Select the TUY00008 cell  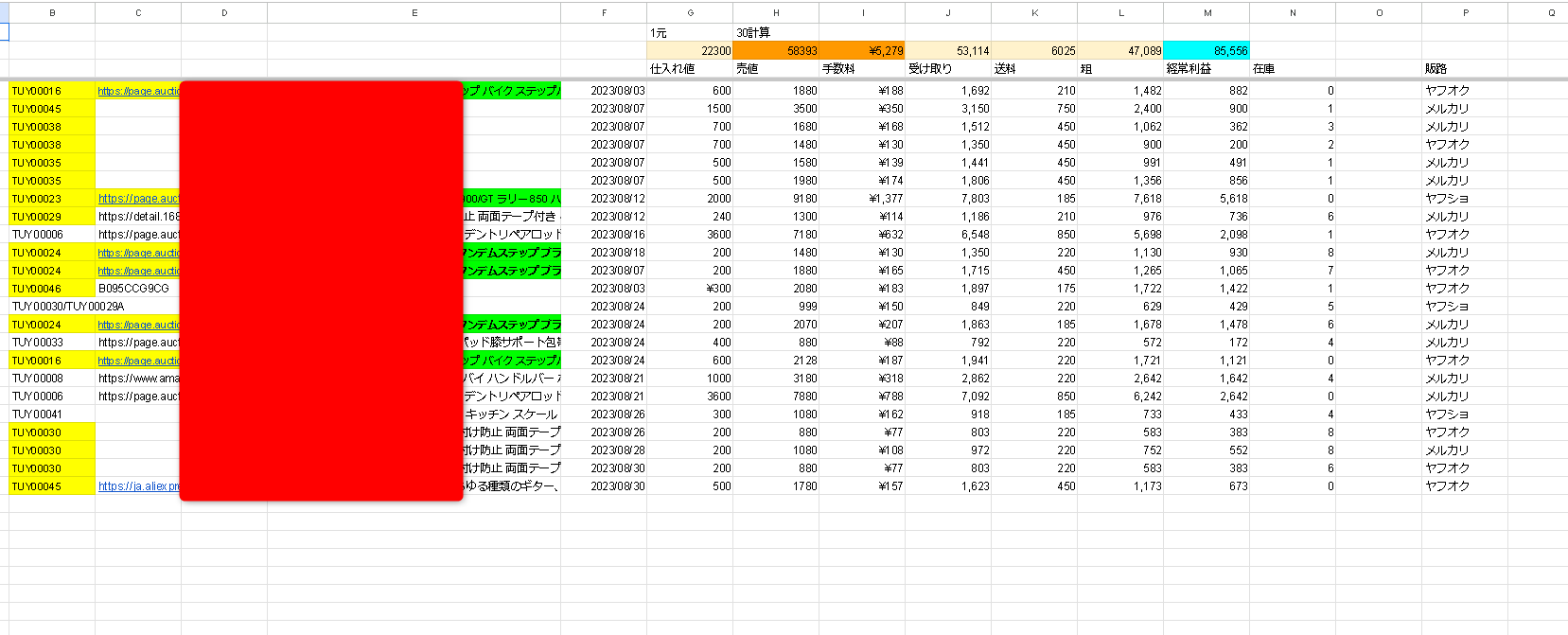(x=52, y=379)
